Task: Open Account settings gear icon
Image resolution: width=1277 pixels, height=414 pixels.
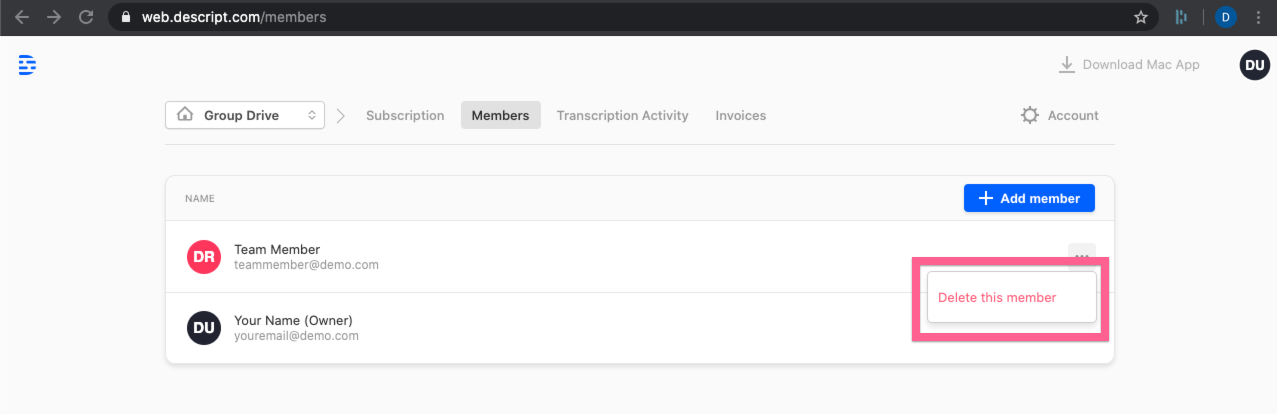Action: 1030,115
